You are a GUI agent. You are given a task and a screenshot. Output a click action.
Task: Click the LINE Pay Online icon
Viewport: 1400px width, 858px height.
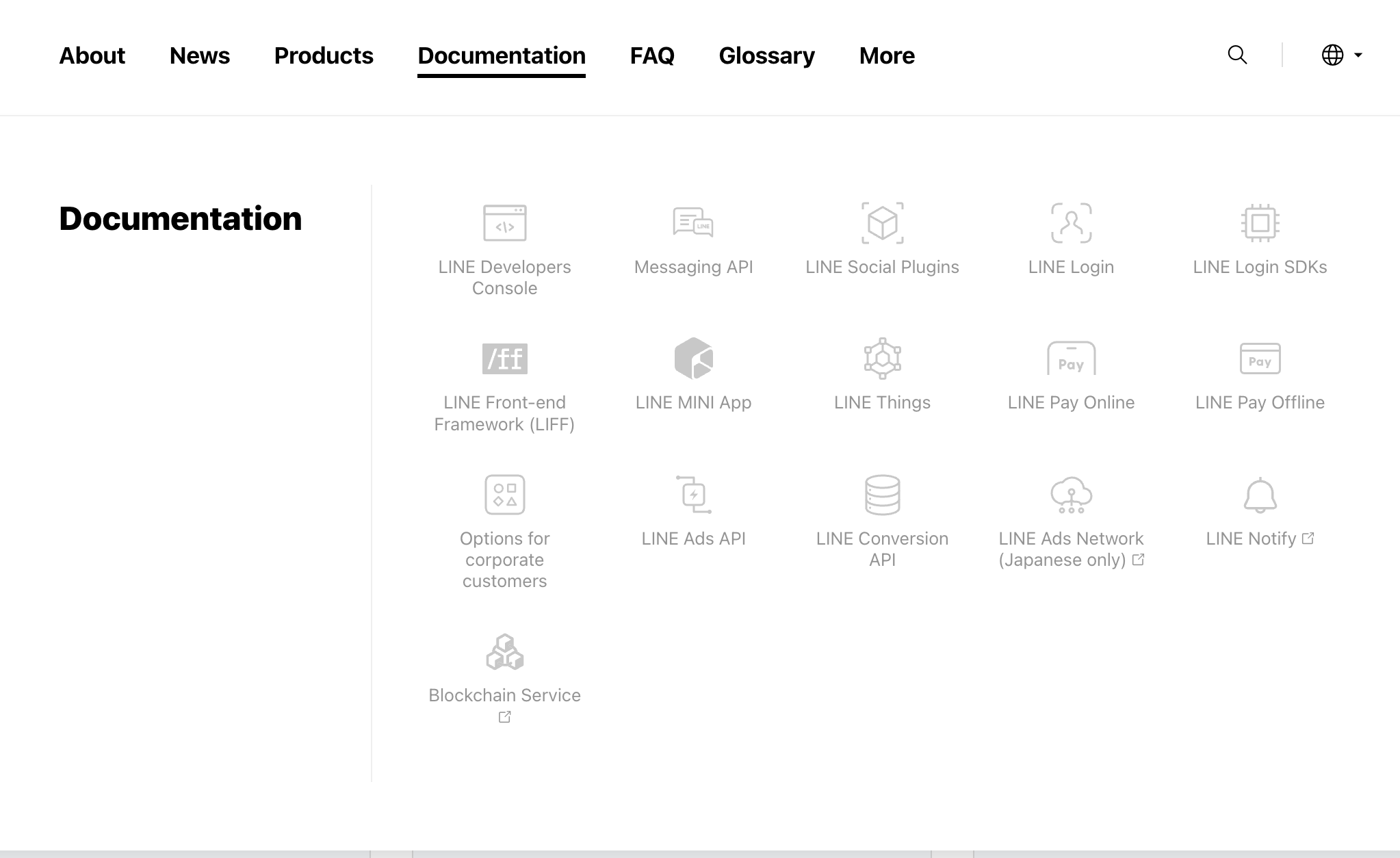click(1071, 359)
